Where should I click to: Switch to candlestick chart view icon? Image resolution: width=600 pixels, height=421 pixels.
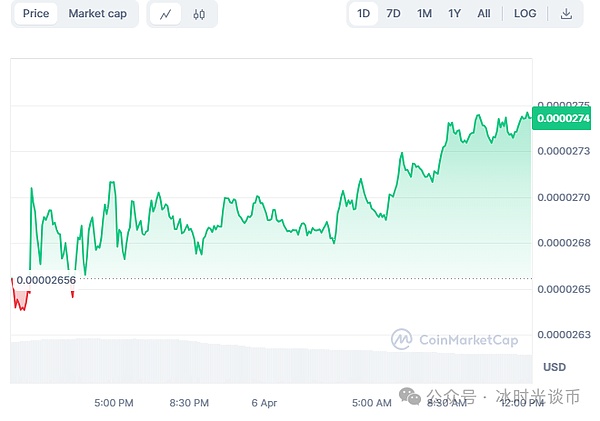199,14
